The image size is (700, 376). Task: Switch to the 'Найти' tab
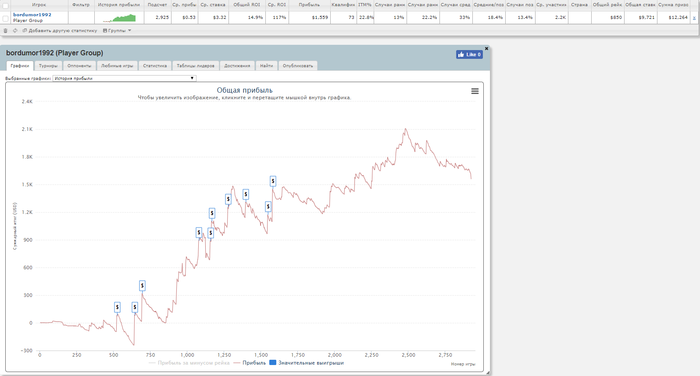tap(267, 66)
